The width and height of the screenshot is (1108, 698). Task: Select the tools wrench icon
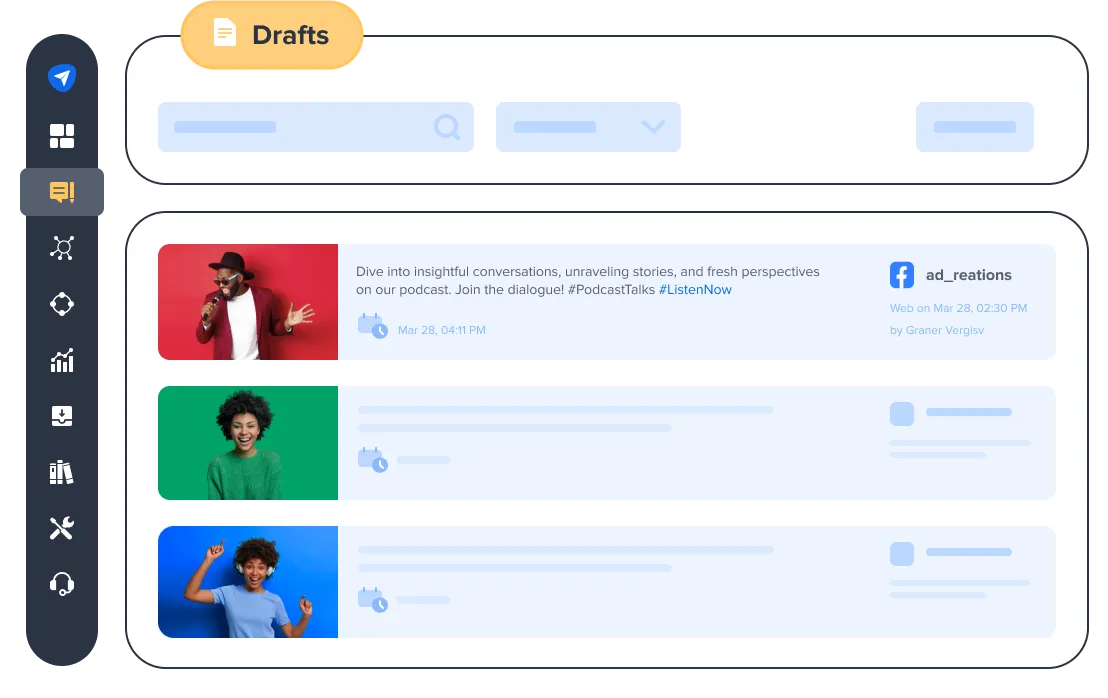(62, 528)
